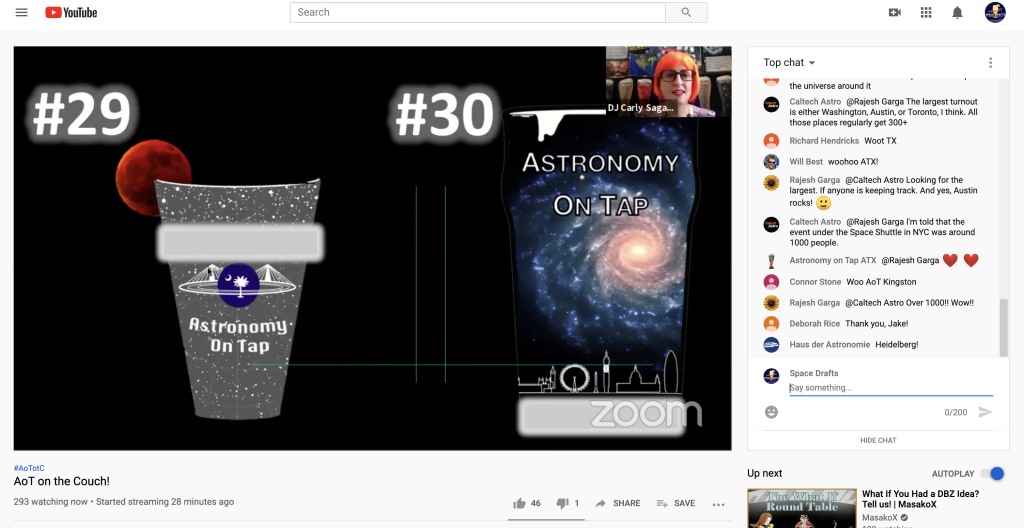Open the notifications bell
Viewport: 1024px width, 528px height.
(957, 12)
